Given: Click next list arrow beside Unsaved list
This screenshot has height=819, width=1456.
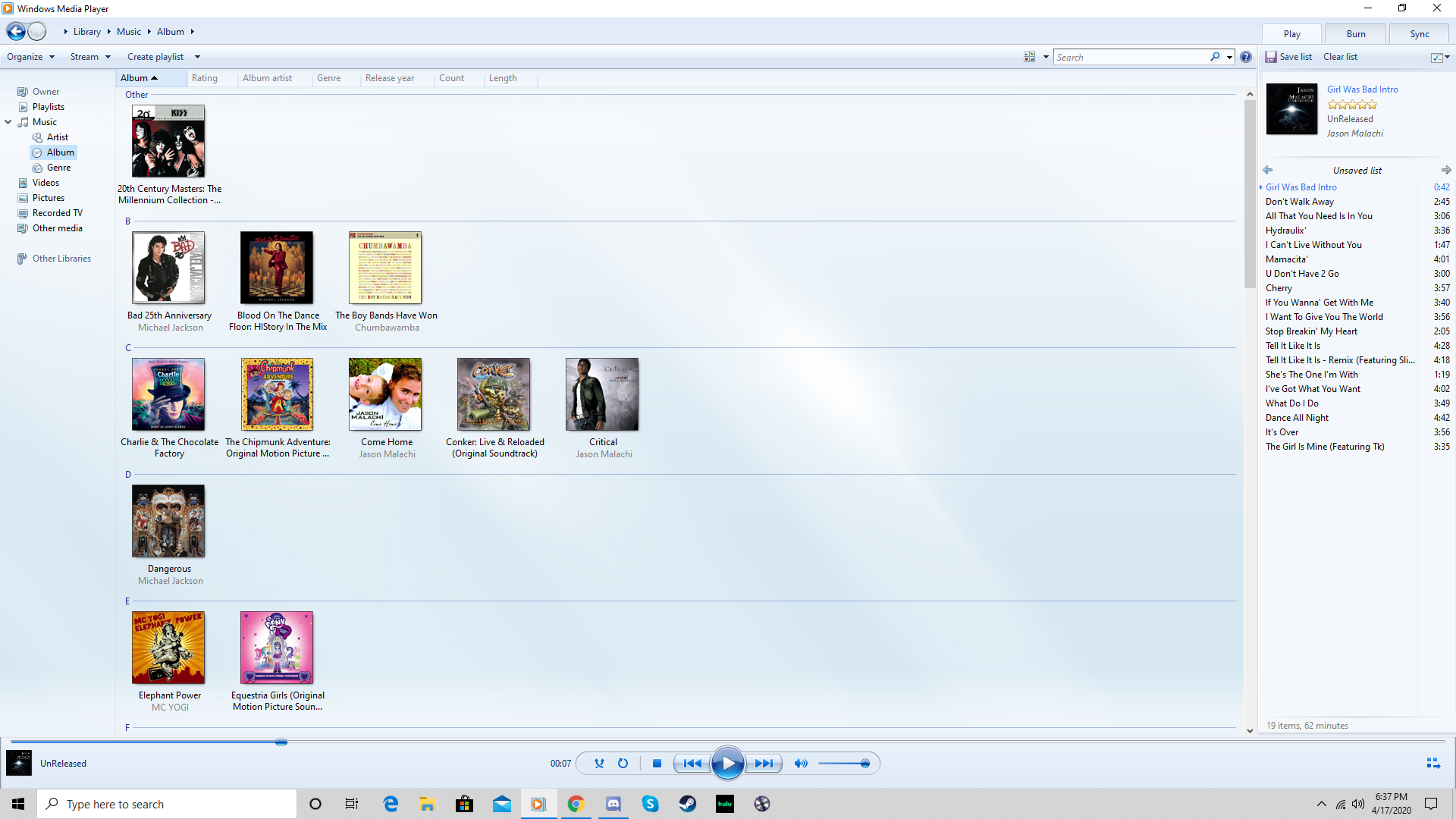Looking at the screenshot, I should point(1446,170).
